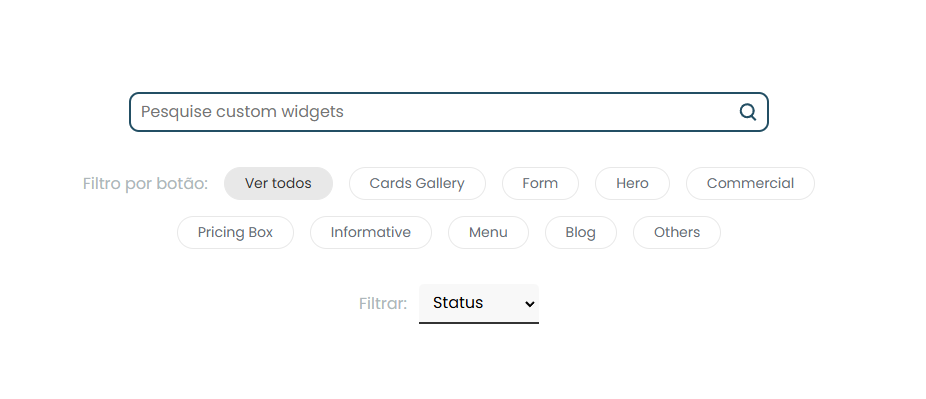Click the Filtro por botão: label
This screenshot has width=926, height=399.
click(145, 184)
